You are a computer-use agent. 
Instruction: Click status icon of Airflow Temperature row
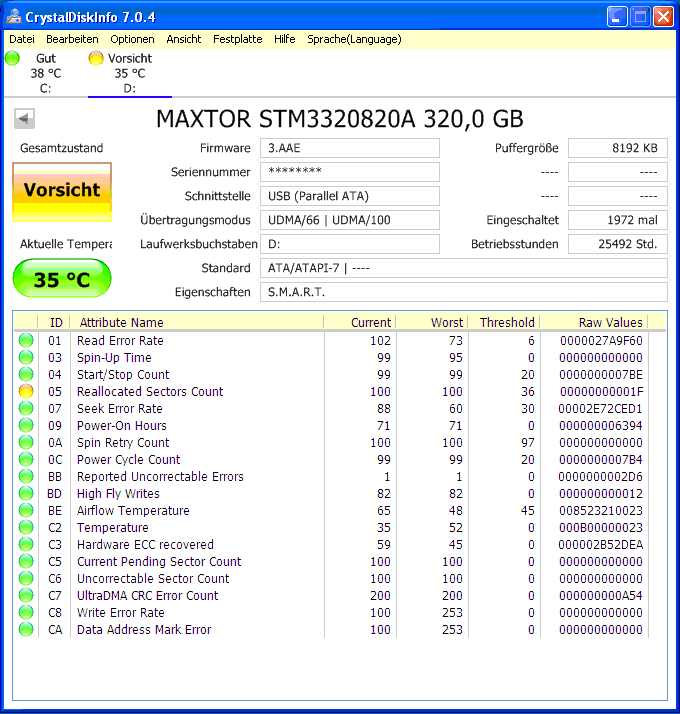[x=26, y=510]
